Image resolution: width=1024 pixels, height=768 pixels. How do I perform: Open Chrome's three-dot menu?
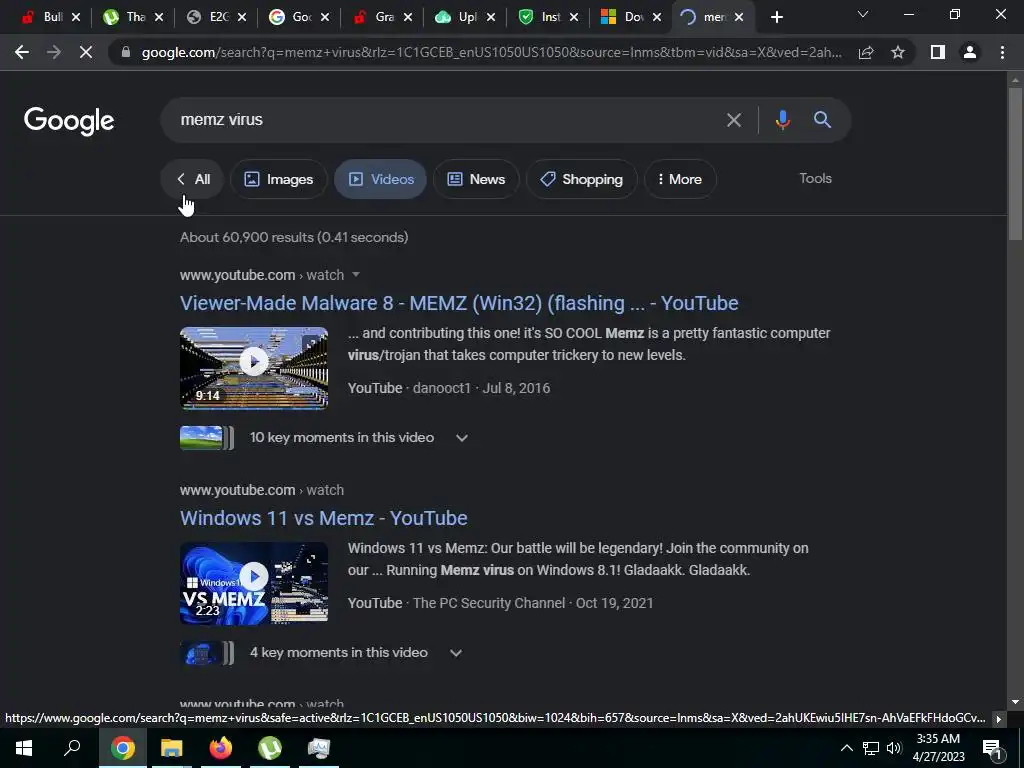point(1002,52)
